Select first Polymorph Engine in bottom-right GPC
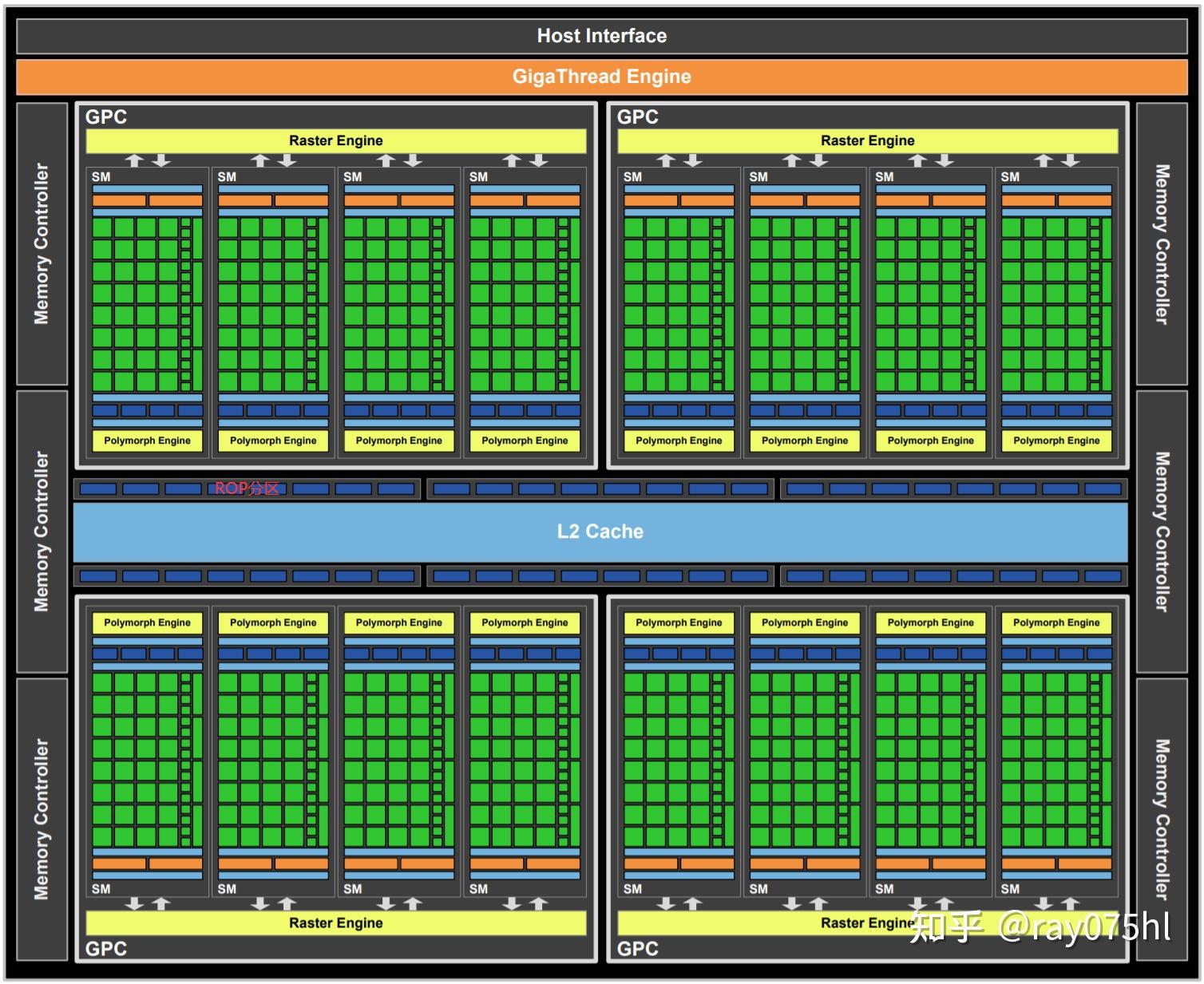 [x=679, y=622]
